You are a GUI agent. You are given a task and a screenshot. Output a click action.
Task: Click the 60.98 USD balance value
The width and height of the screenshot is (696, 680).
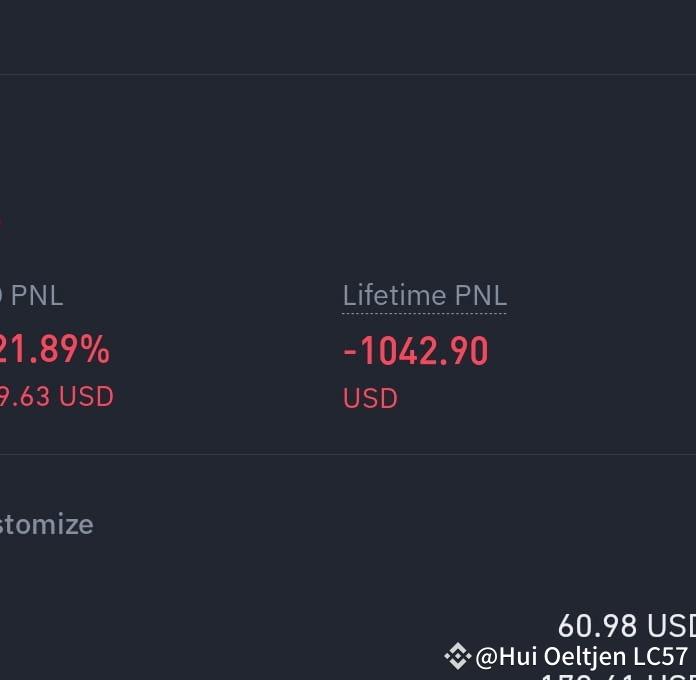pyautogui.click(x=626, y=626)
